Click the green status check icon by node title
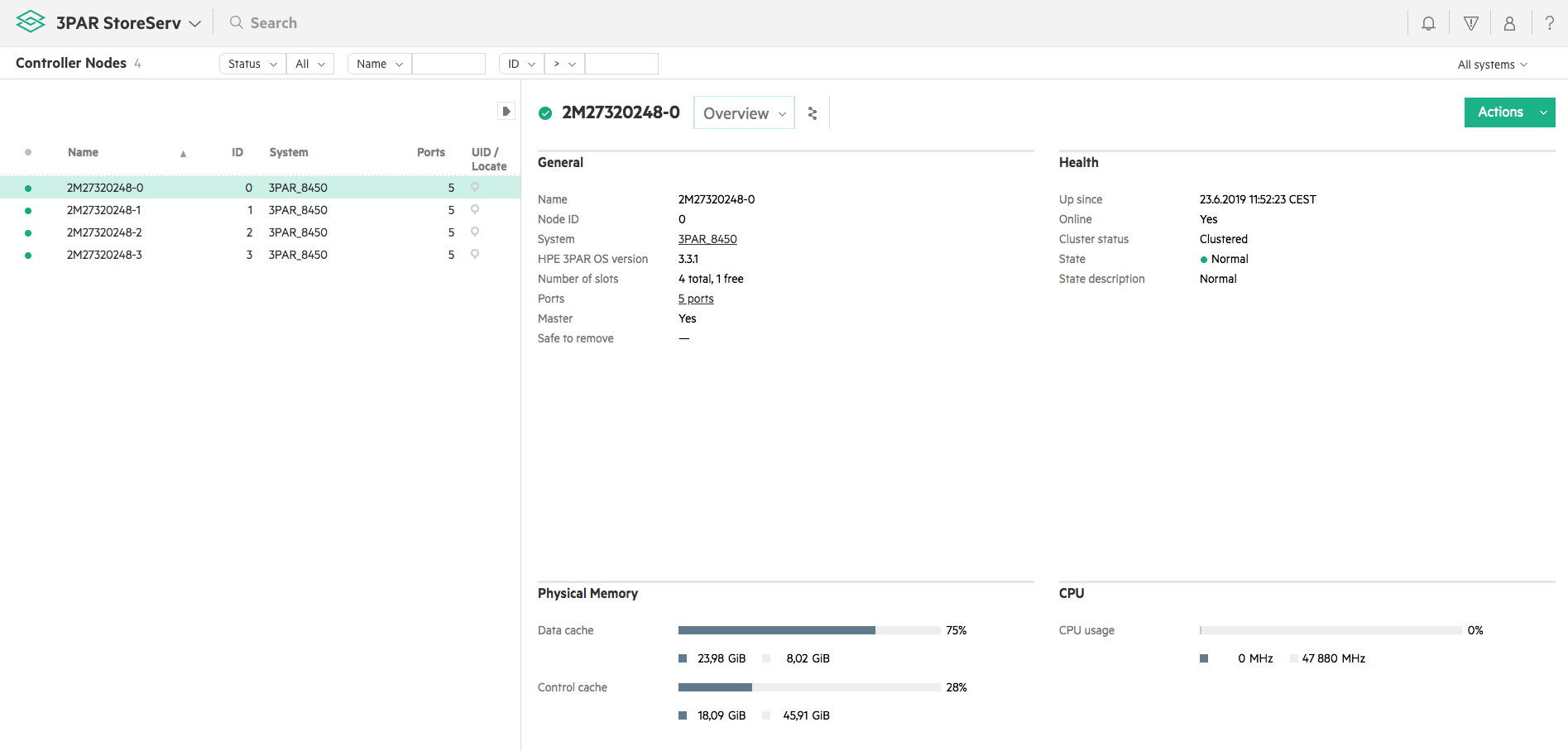This screenshot has height=751, width=1568. pyautogui.click(x=545, y=113)
